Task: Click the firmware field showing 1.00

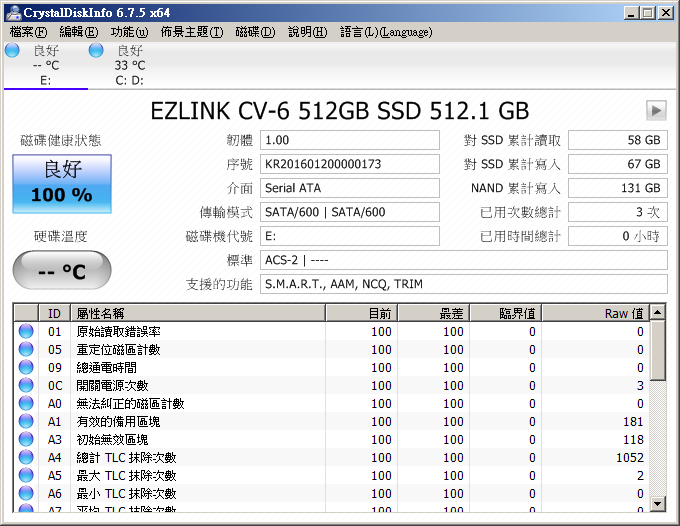Action: tap(350, 140)
